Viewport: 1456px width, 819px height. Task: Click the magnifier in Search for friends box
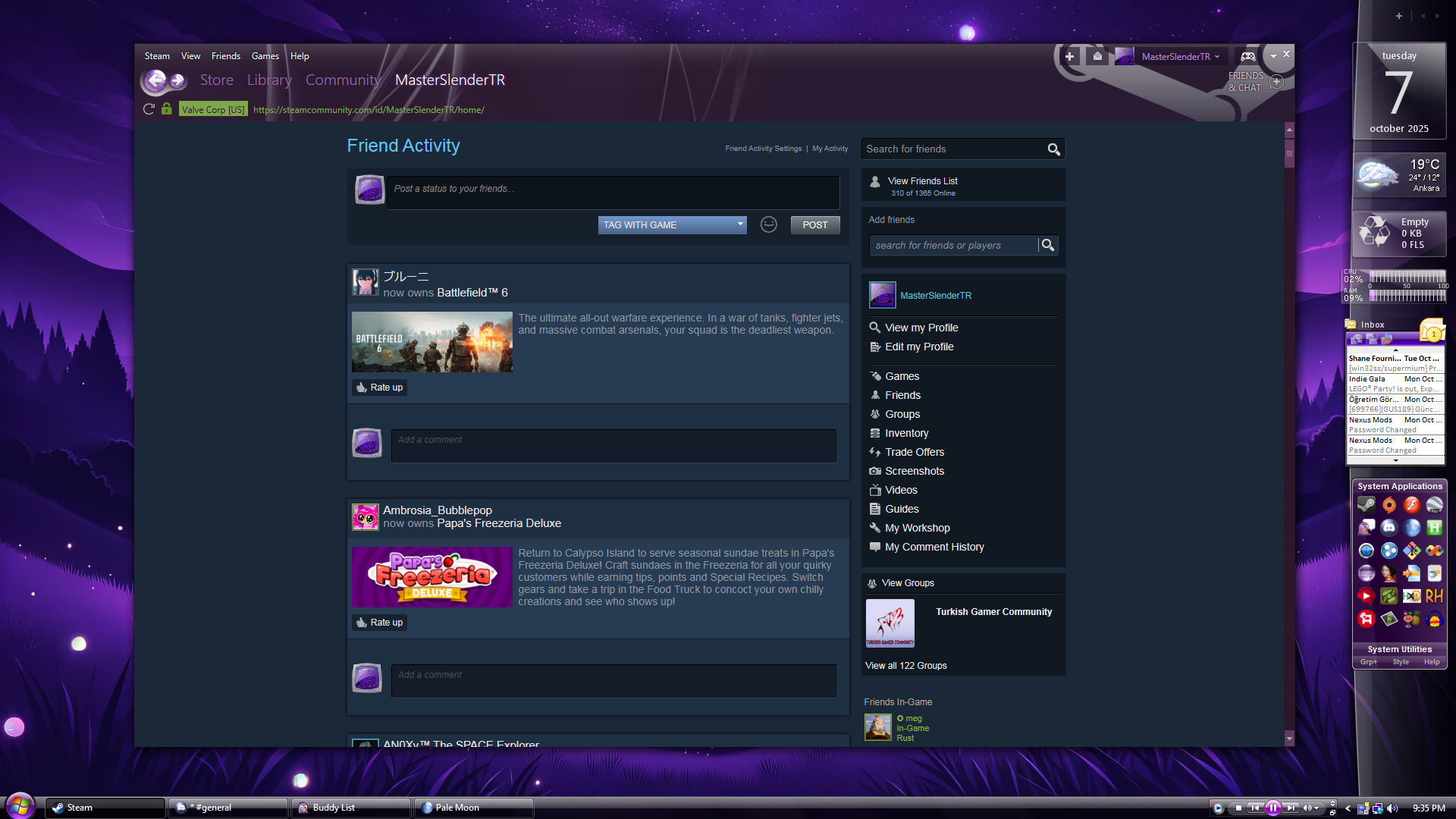coord(1053,149)
